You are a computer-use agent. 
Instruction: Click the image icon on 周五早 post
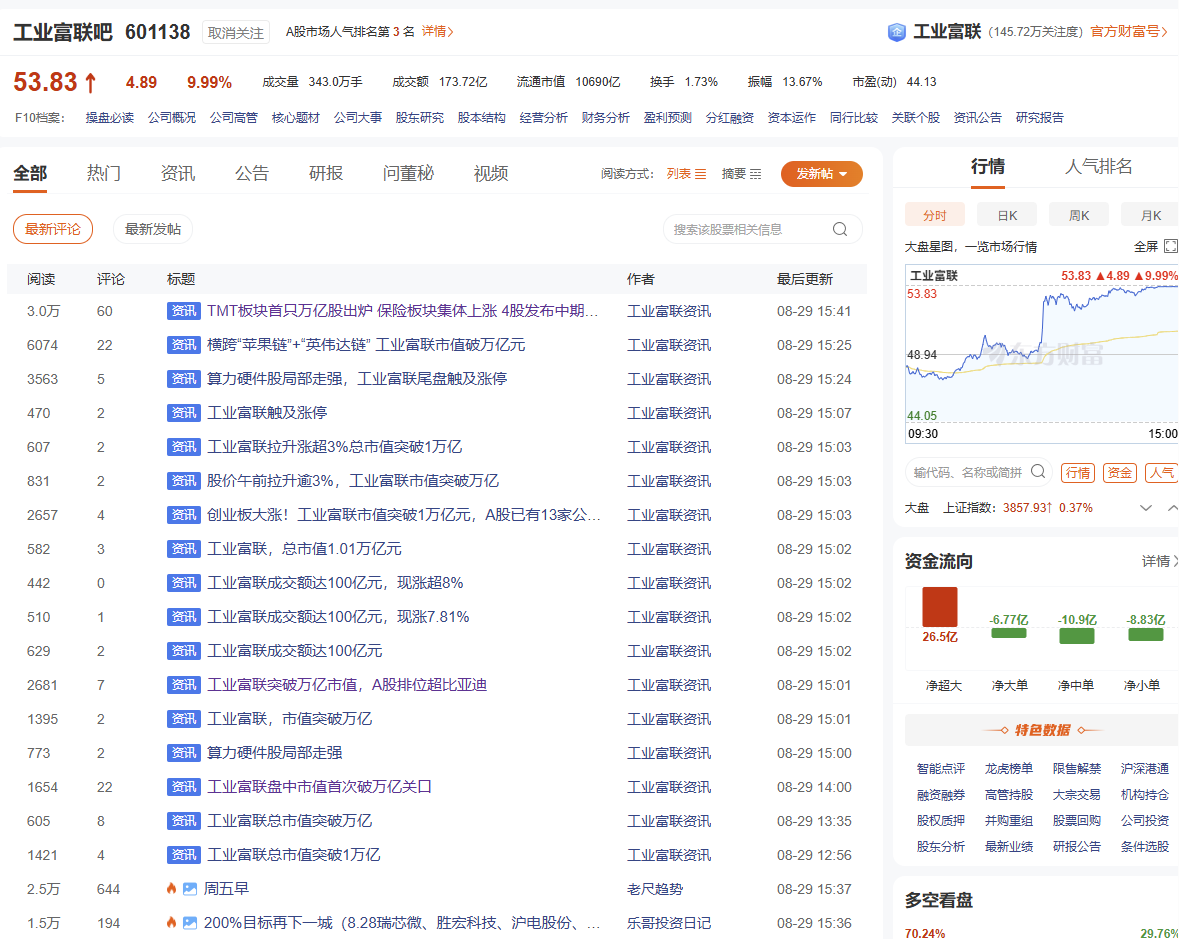(x=189, y=889)
